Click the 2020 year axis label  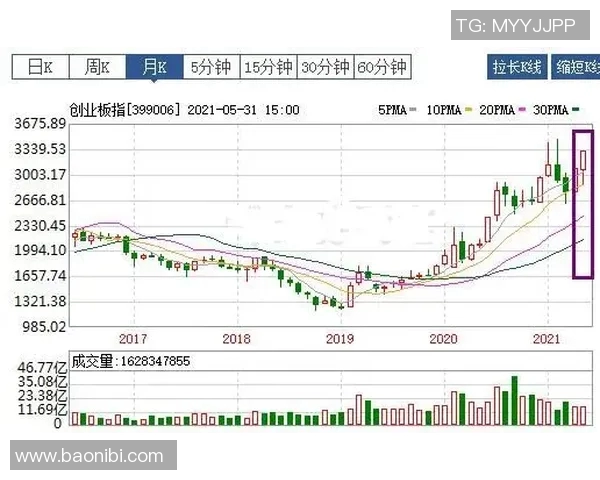coord(443,339)
